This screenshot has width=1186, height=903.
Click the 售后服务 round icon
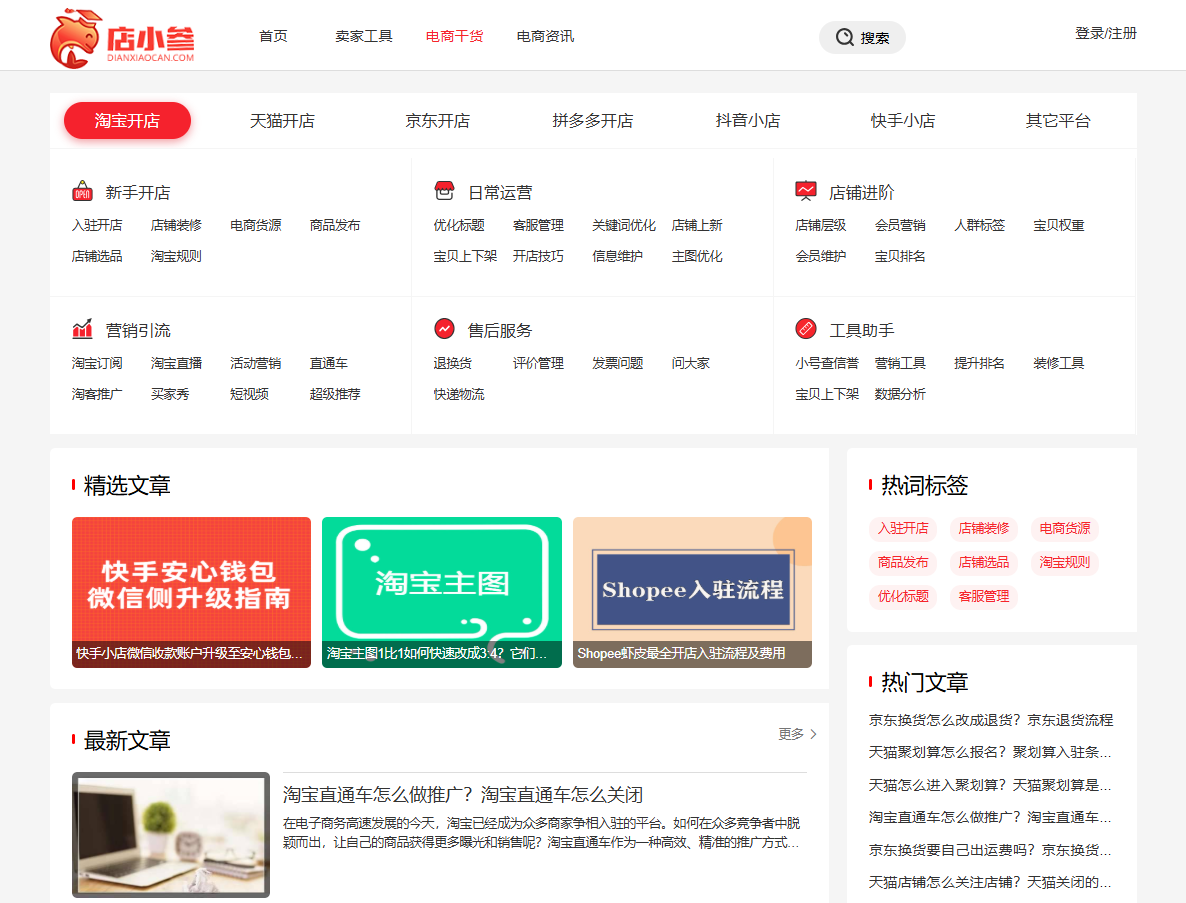coord(444,329)
